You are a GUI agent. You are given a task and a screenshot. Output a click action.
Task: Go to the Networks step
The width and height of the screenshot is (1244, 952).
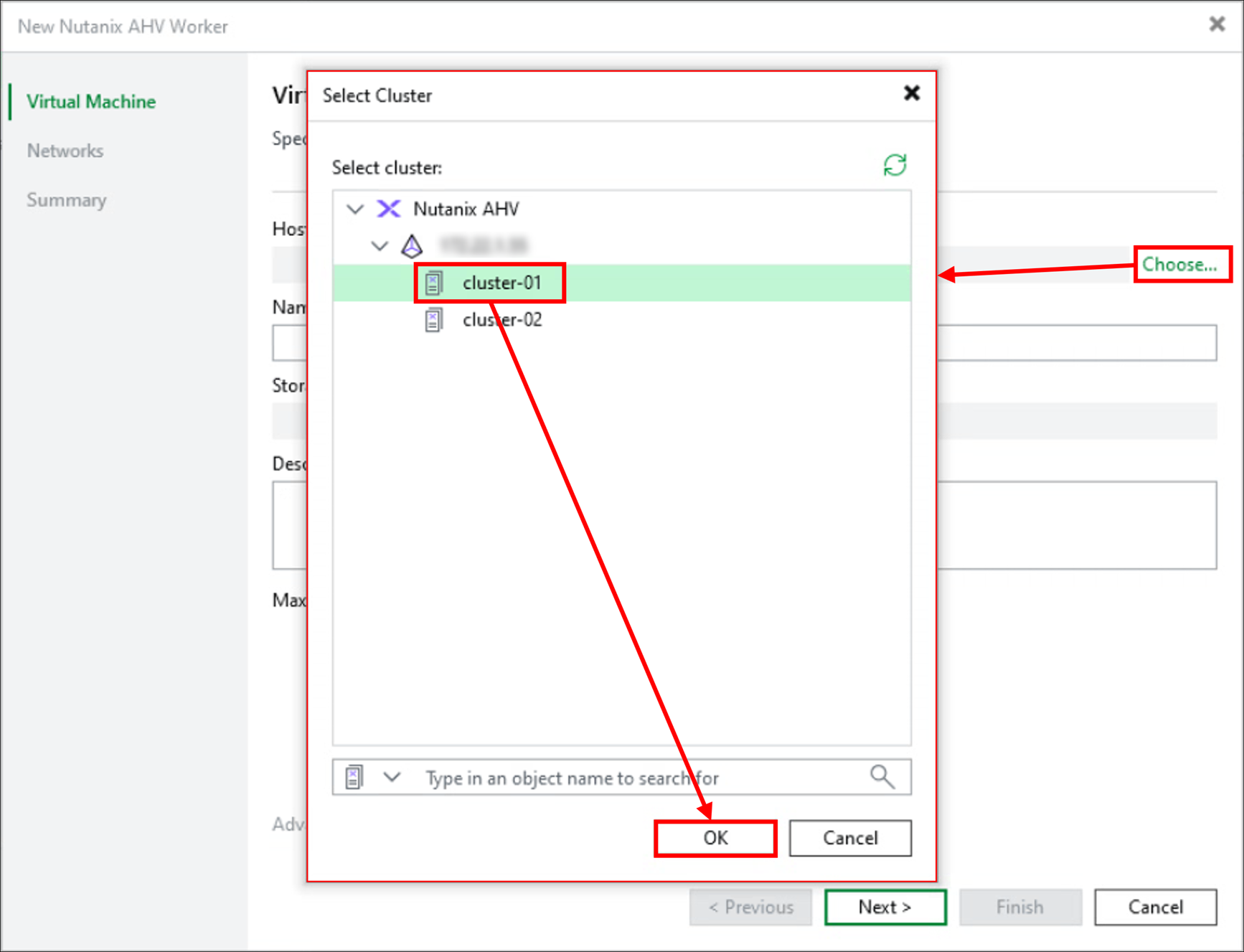tap(65, 150)
